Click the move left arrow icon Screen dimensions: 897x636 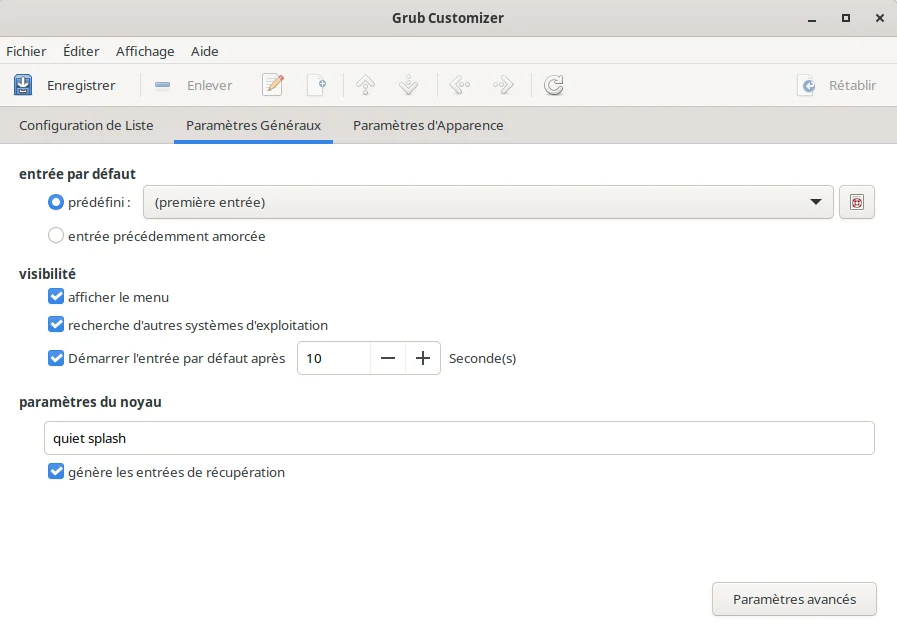coord(460,85)
